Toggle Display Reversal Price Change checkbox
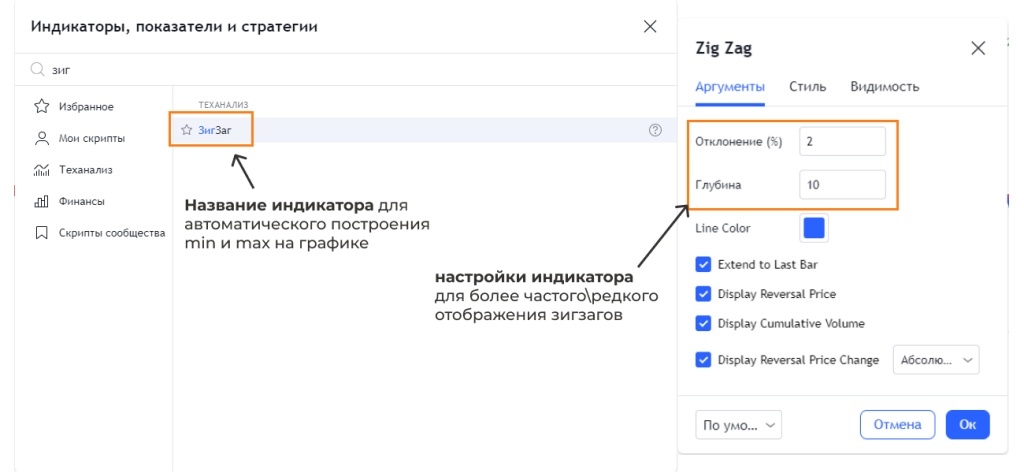Viewport: 1024px width, 473px height. click(703, 360)
